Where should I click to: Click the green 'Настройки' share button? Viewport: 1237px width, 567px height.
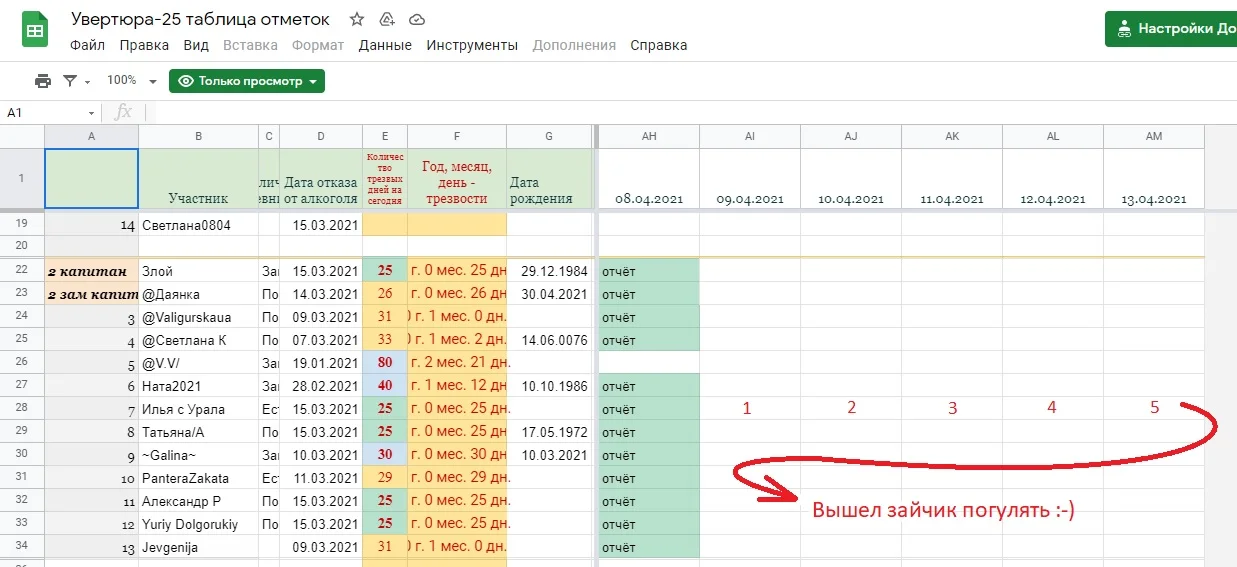point(1172,29)
